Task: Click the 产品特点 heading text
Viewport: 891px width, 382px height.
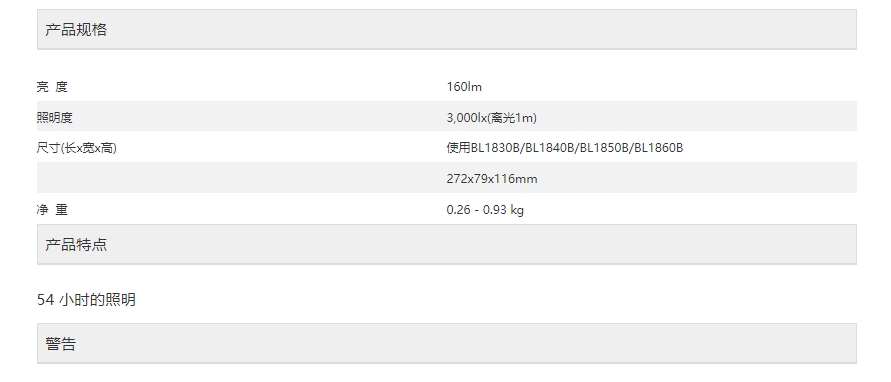Action: 76,244
